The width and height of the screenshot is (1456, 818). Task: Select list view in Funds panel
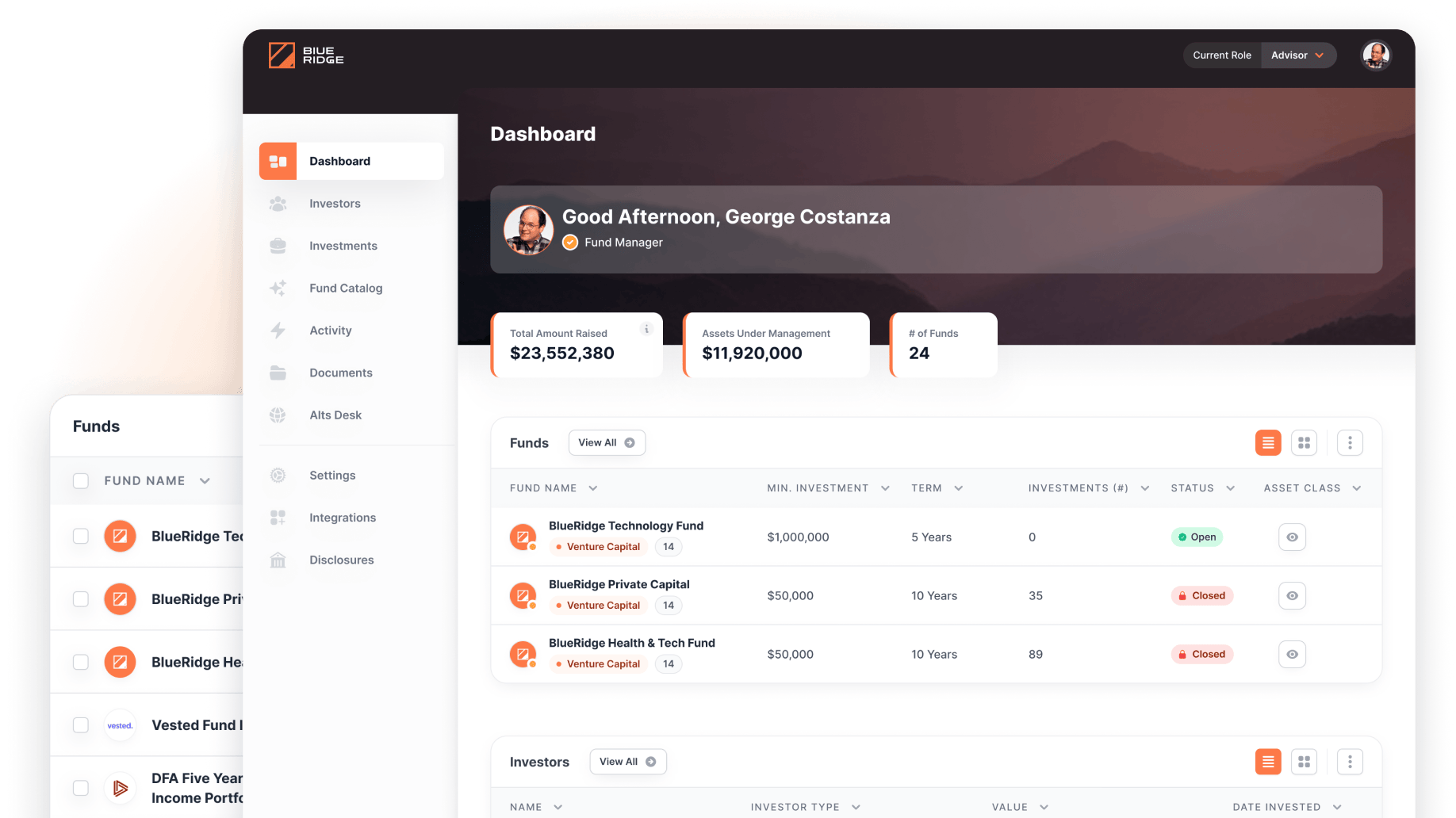1268,443
